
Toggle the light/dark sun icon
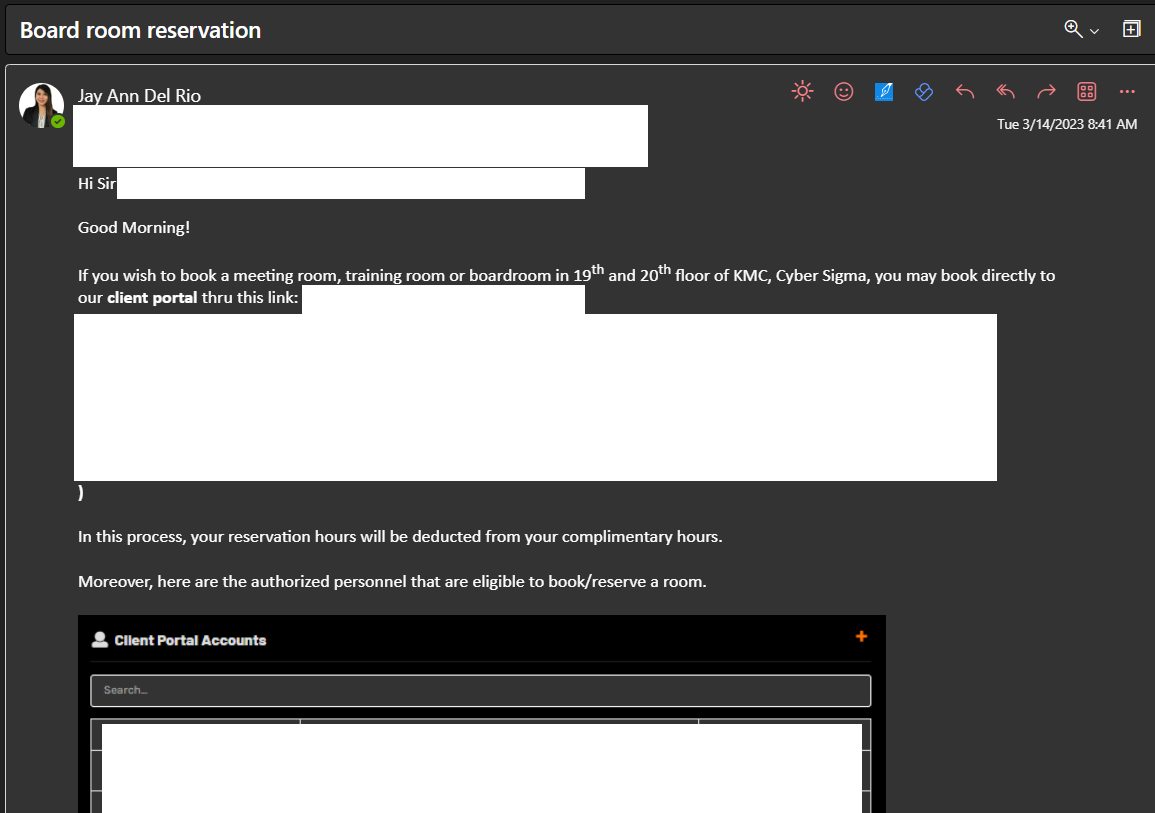tap(802, 91)
